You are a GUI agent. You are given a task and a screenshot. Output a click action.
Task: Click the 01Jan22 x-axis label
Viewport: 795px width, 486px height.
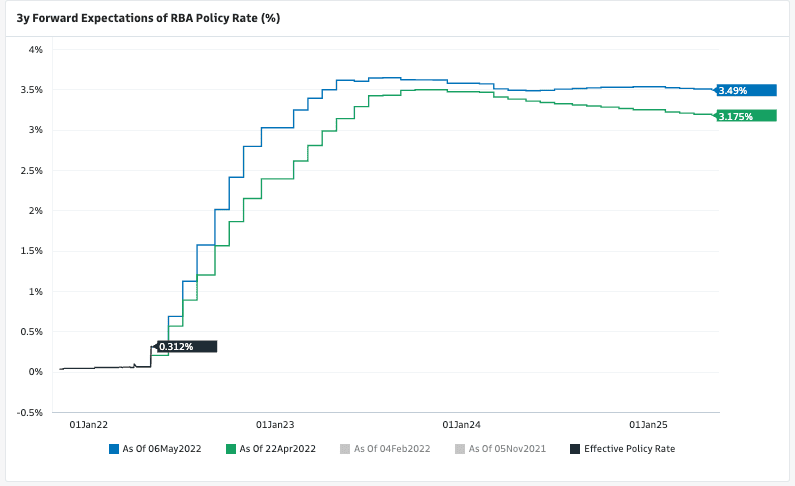pyautogui.click(x=87, y=425)
